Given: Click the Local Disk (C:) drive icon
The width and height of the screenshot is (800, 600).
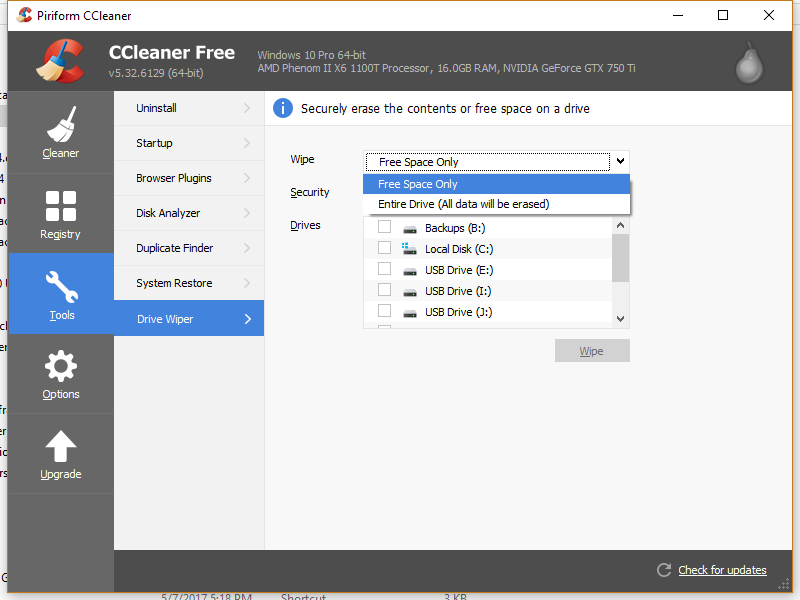Looking at the screenshot, I should coord(409,249).
